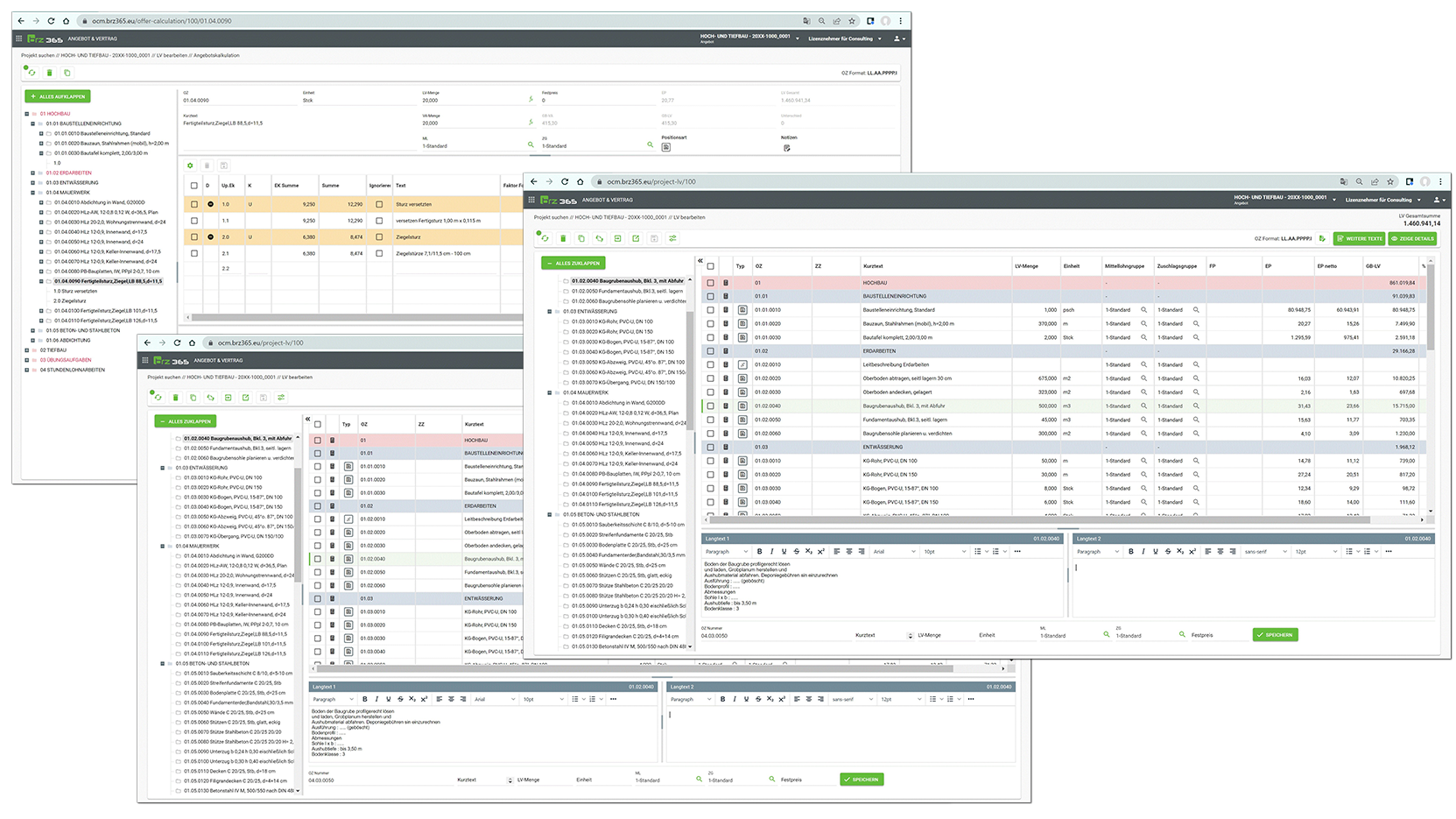The image size is (1456, 819).
Task: Click the SPEICHERN button in the bottom-left window
Action: tap(862, 779)
